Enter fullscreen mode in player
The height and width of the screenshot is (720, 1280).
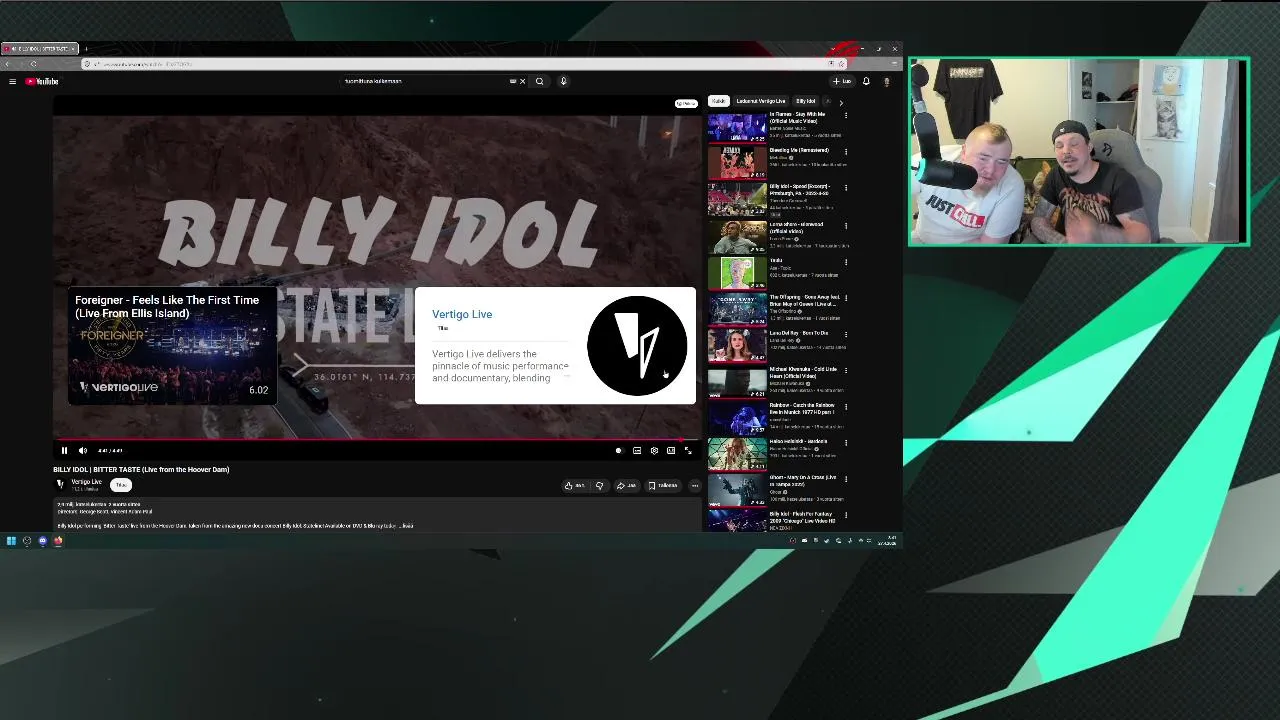tap(688, 450)
